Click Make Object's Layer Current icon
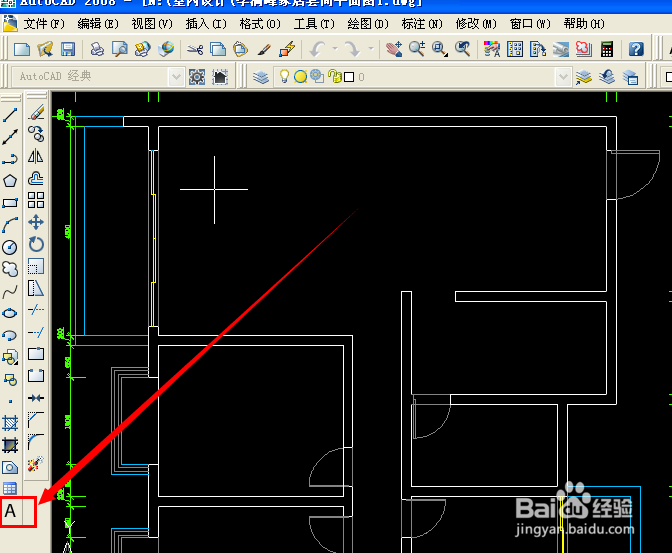The height and width of the screenshot is (553, 672). pyautogui.click(x=584, y=77)
